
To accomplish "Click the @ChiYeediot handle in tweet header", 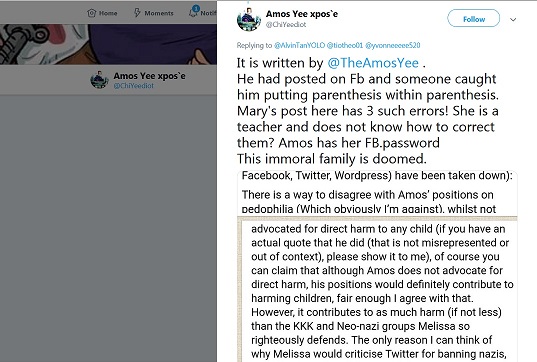I will pyautogui.click(x=286, y=25).
